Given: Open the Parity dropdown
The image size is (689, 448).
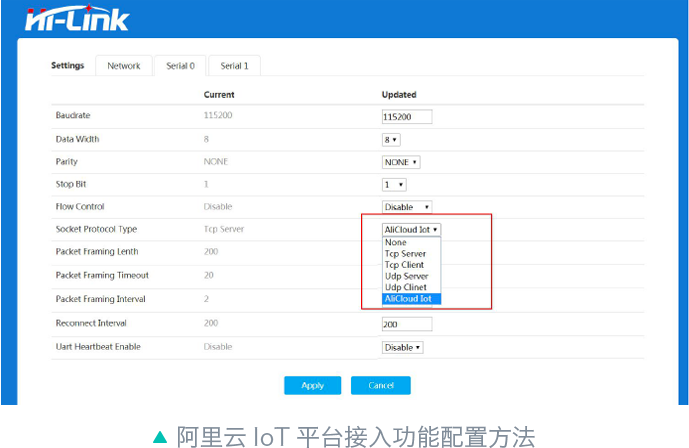Looking at the screenshot, I should click(401, 162).
